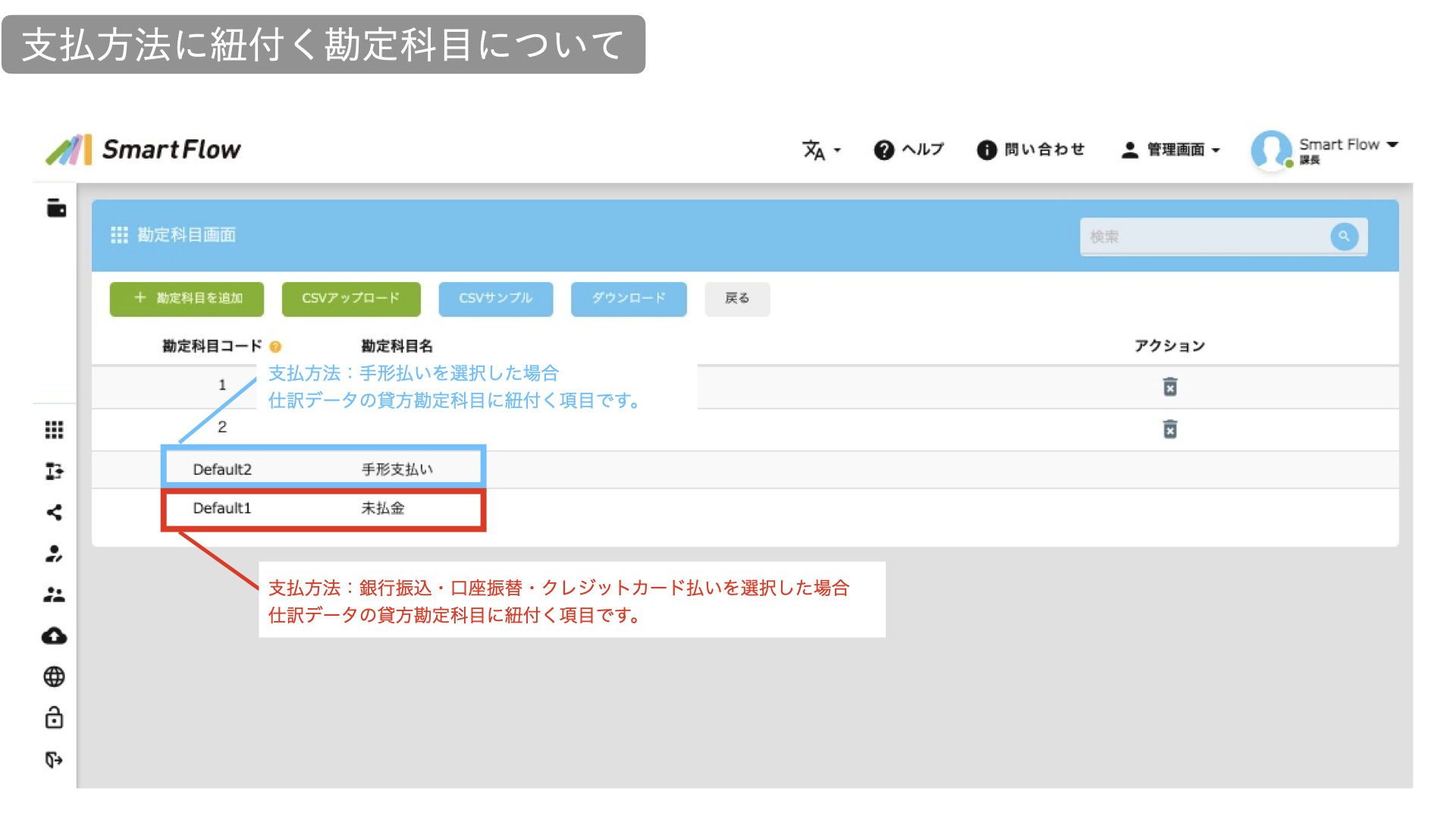Select the 未払金 account name cell
The width and height of the screenshot is (1456, 819).
tap(383, 508)
